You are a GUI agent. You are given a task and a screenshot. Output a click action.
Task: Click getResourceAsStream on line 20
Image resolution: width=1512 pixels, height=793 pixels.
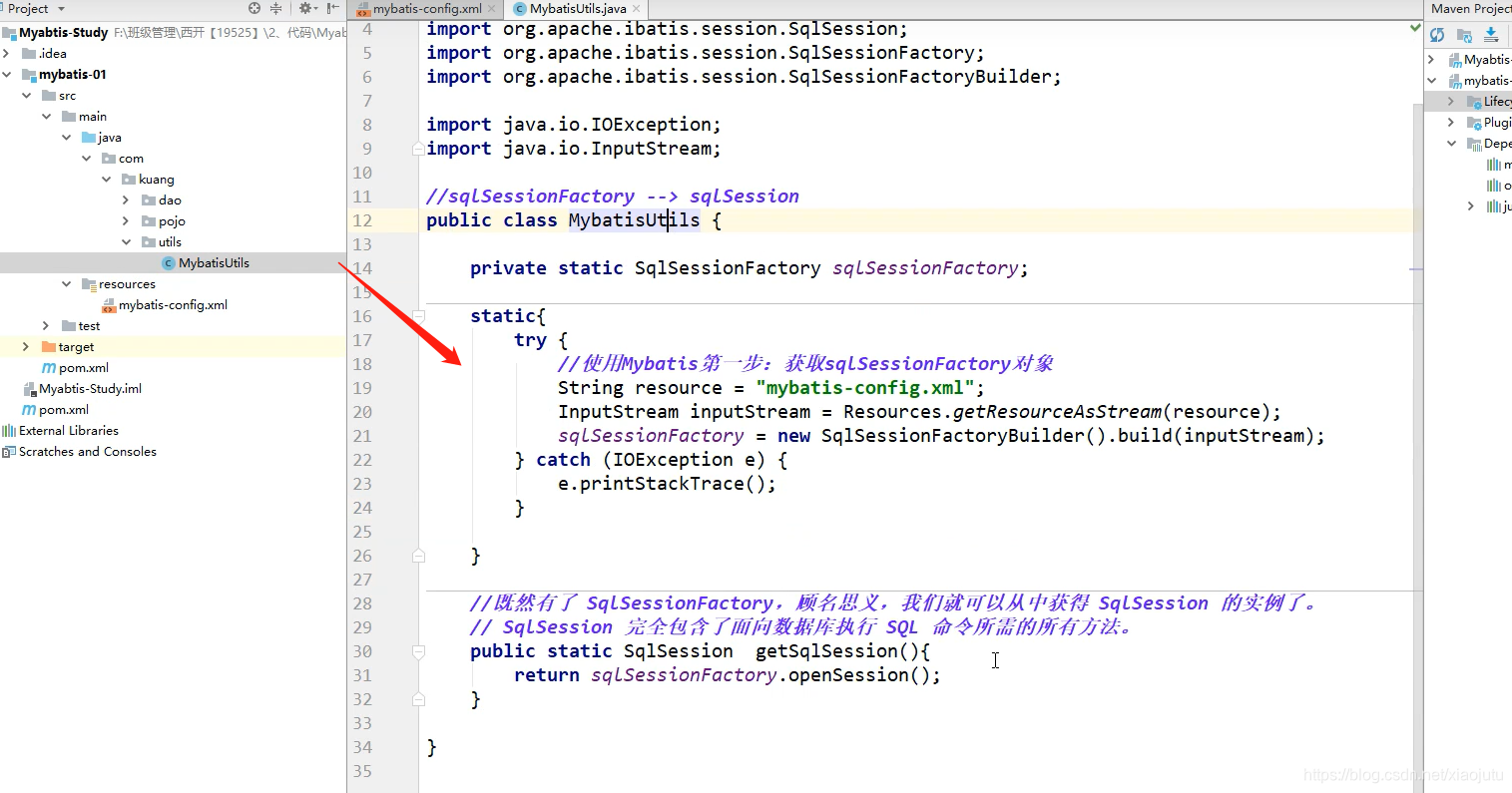(x=1058, y=412)
